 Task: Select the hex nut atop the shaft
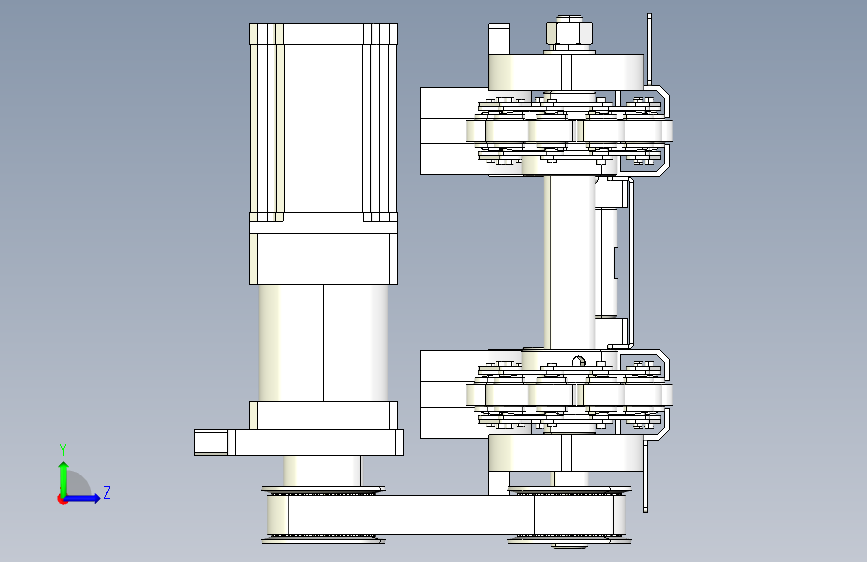[570, 32]
